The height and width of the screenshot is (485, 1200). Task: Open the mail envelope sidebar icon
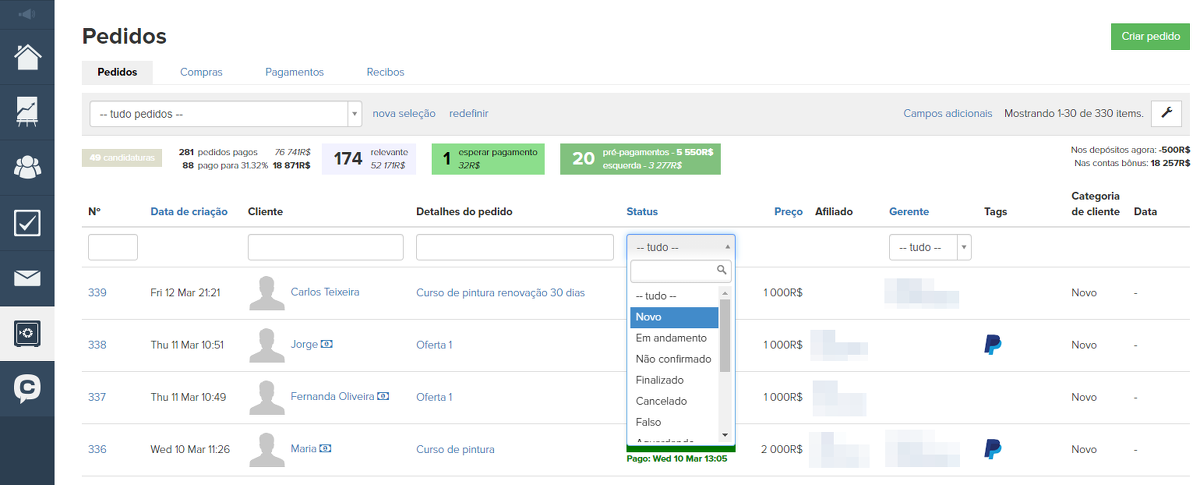[x=27, y=277]
